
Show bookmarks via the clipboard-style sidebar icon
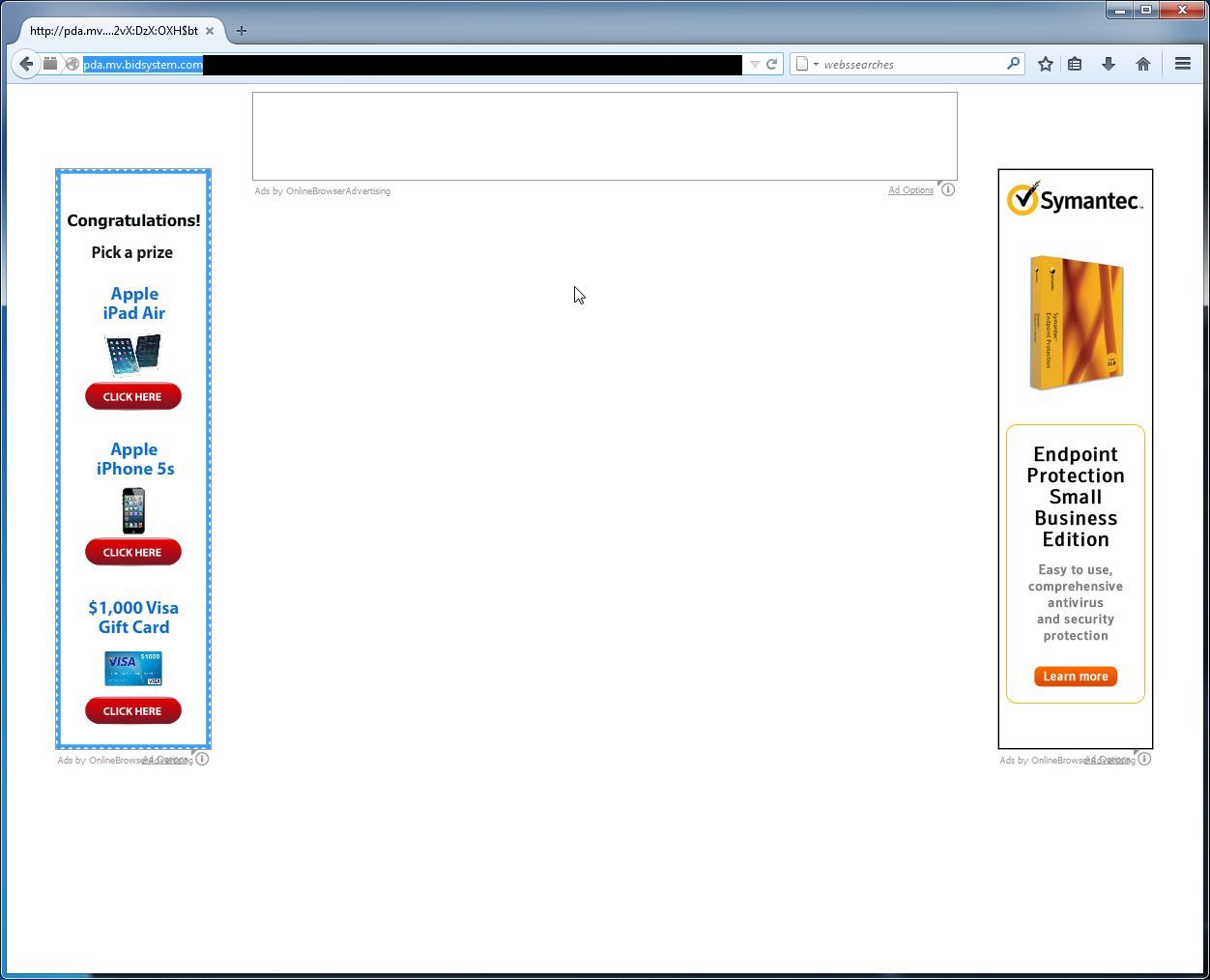pos(1075,63)
